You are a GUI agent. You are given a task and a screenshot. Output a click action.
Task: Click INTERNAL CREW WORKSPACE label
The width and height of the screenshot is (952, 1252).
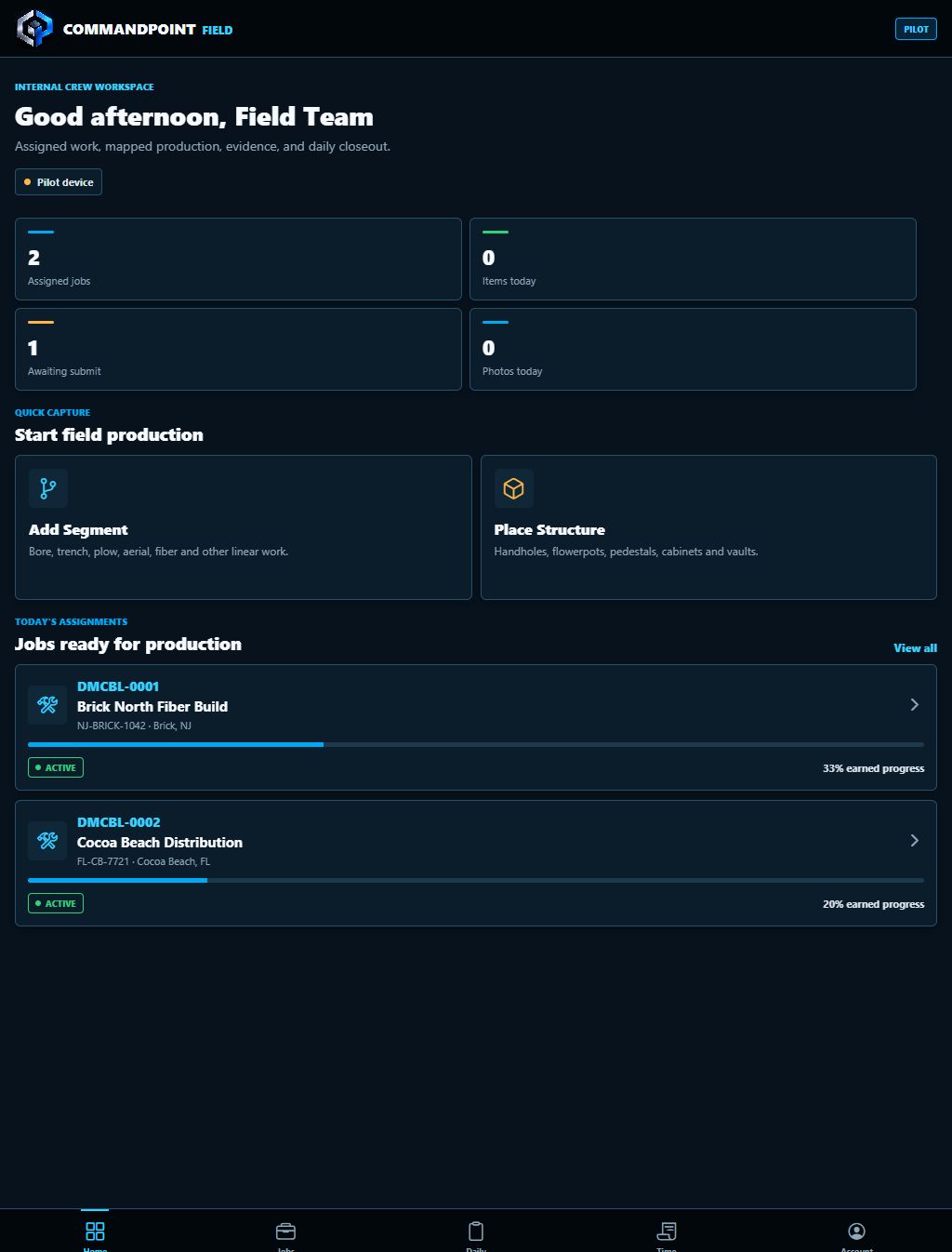85,87
